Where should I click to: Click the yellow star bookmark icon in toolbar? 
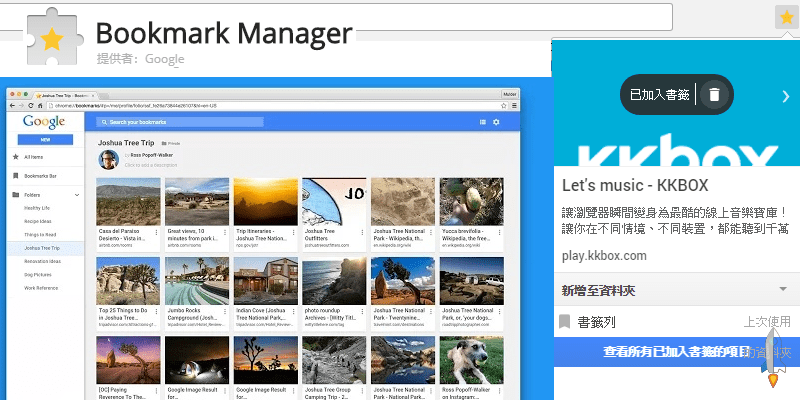pyautogui.click(x=786, y=17)
